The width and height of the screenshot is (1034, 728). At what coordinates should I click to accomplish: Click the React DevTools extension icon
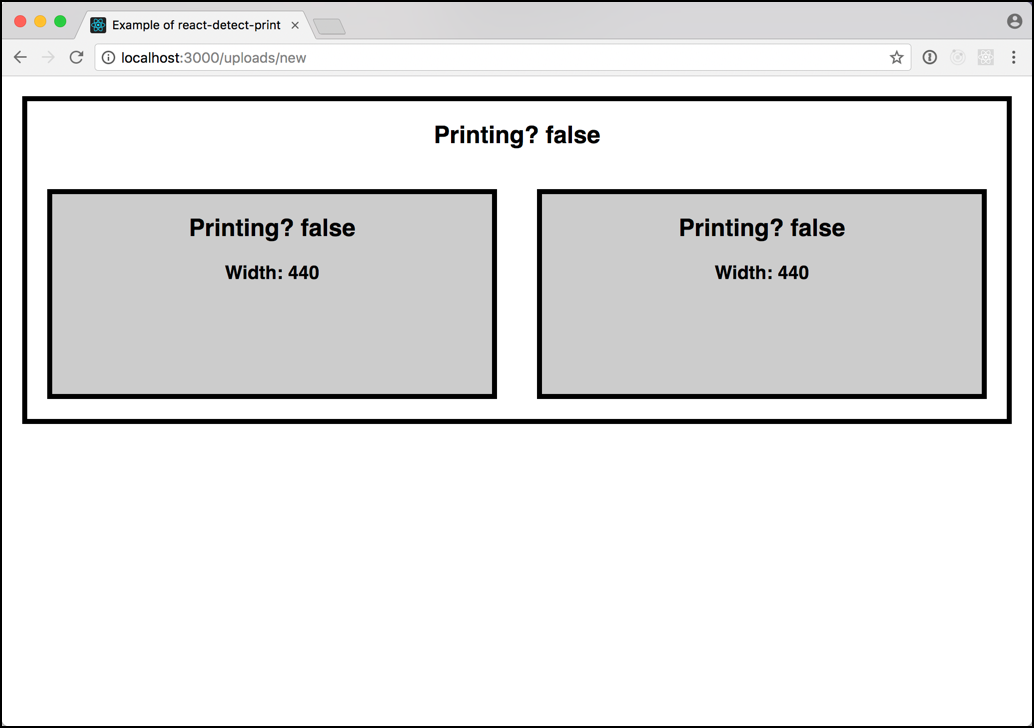pyautogui.click(x=986, y=57)
